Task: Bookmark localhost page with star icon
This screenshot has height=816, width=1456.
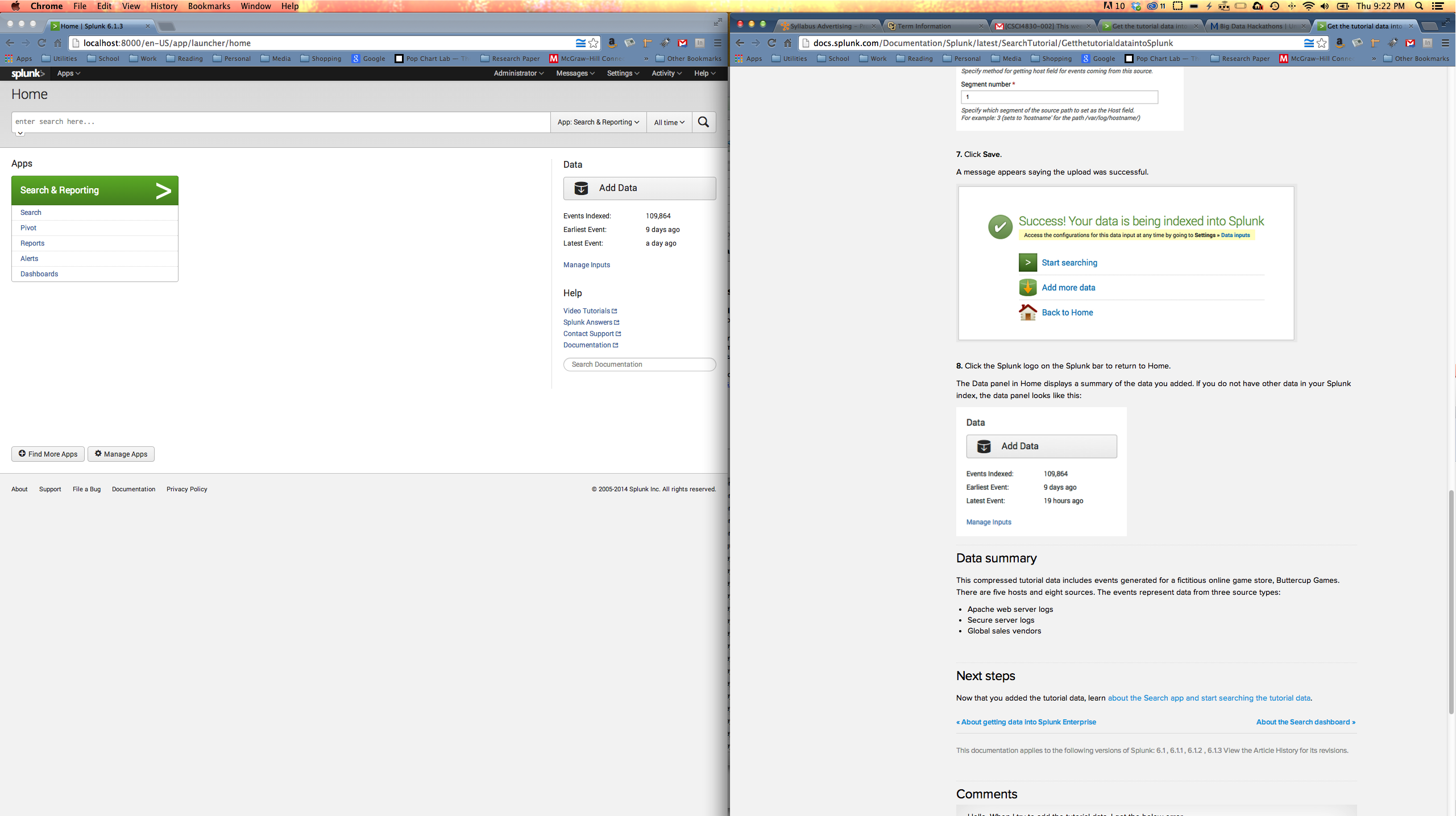Action: [594, 43]
